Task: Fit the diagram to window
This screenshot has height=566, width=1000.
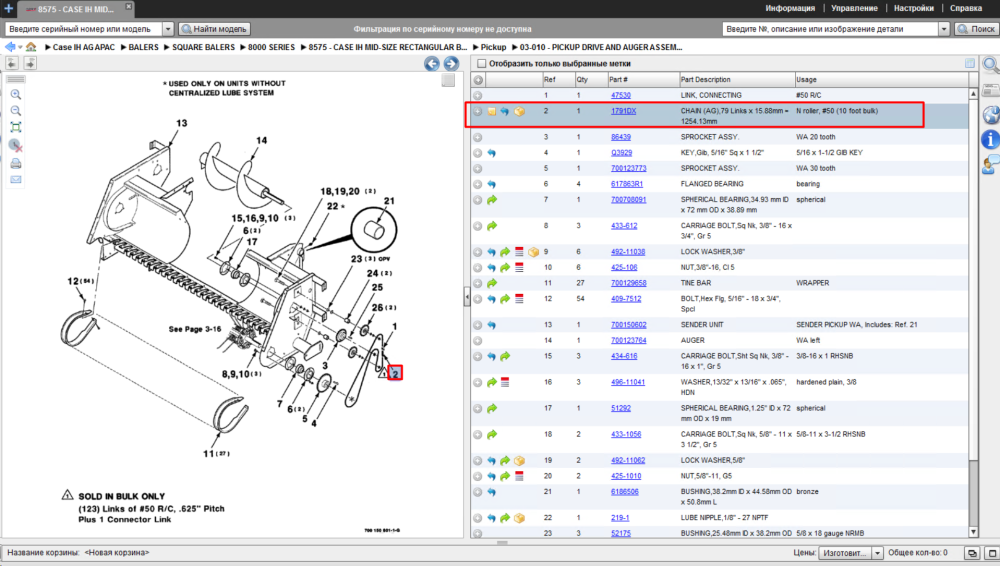Action: click(x=16, y=128)
